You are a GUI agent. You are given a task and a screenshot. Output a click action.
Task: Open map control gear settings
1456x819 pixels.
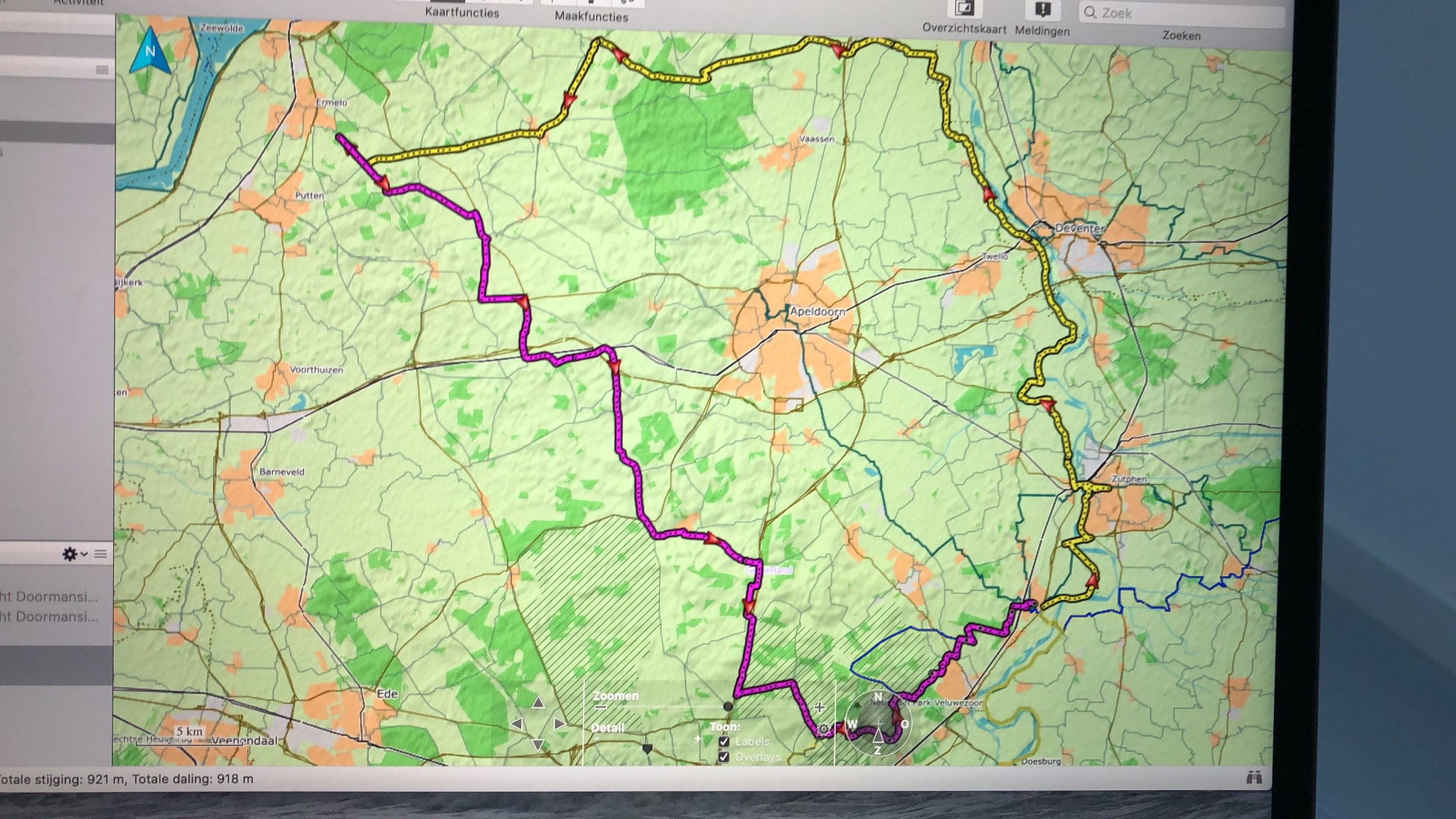(823, 729)
